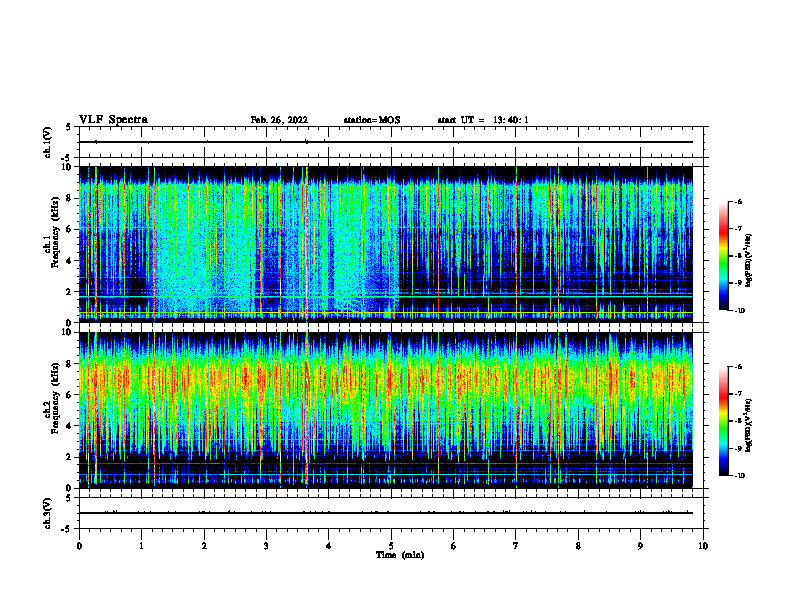This screenshot has height=612, width=792.
Task: Click the "5" tick on ch.3(V) axis
Action: point(68,498)
